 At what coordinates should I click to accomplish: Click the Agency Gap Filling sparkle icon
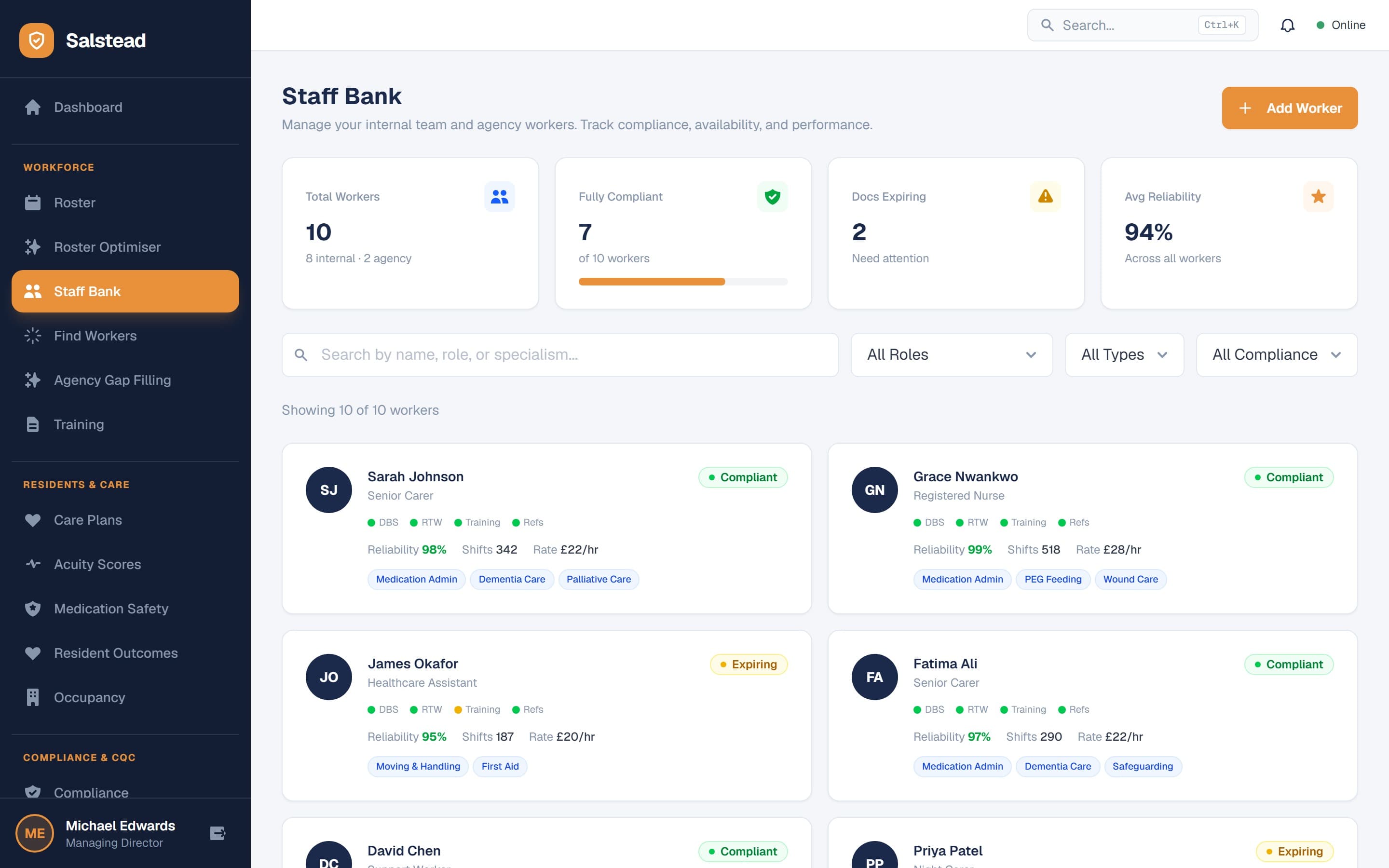33,380
